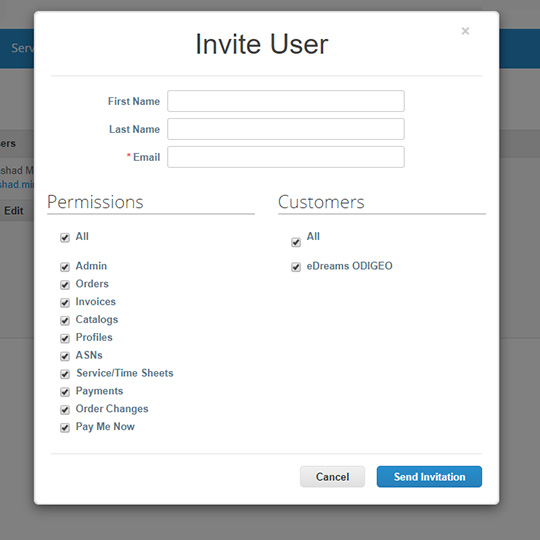
Task: Toggle the Orders permission checkbox
Action: (x=65, y=285)
